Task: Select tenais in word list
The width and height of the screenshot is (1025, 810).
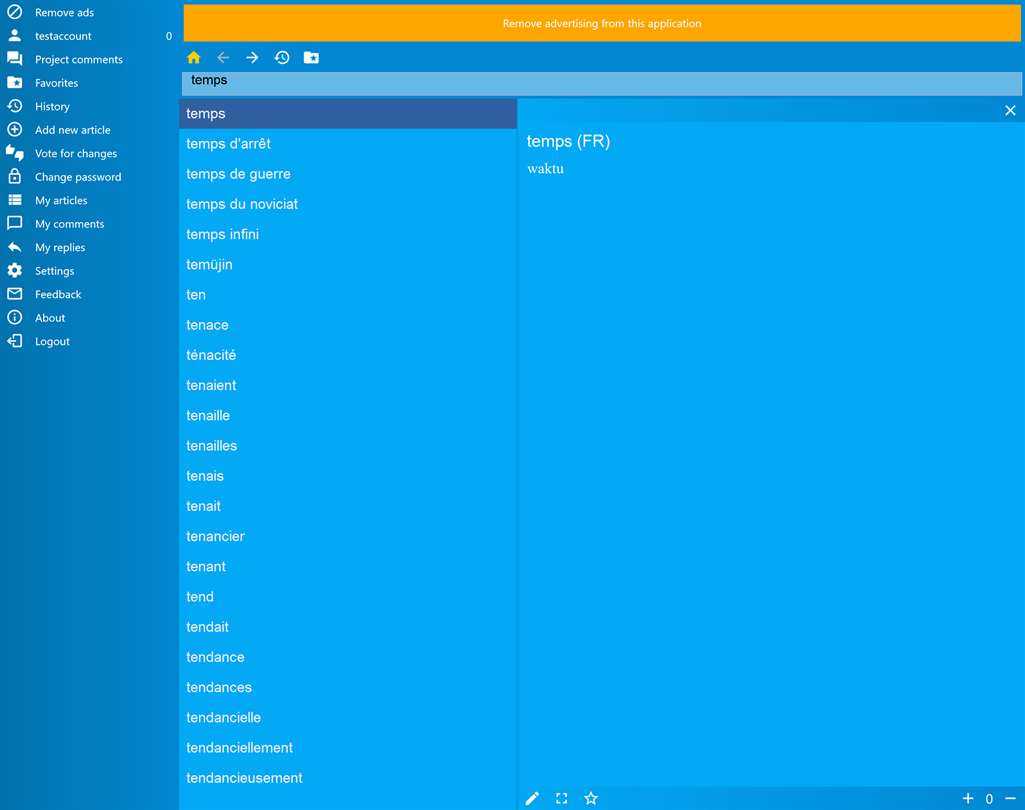Action: (x=348, y=476)
